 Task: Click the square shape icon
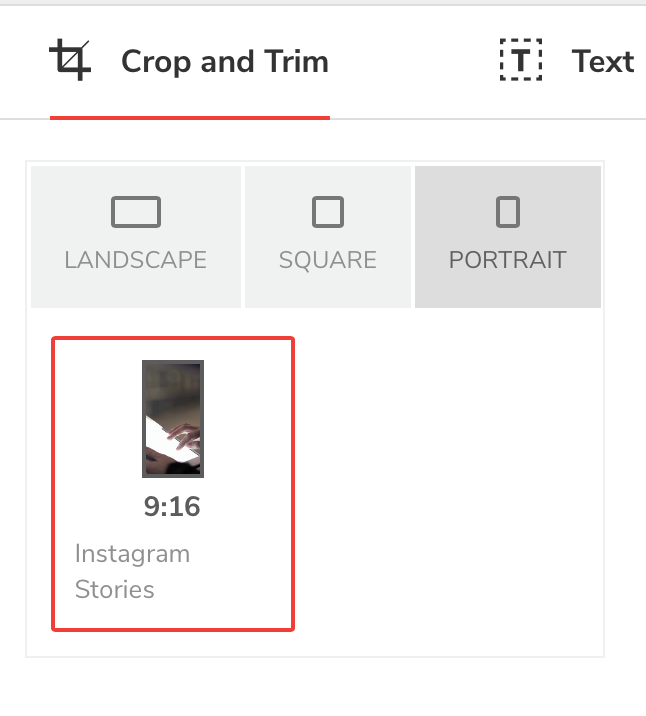pos(328,213)
